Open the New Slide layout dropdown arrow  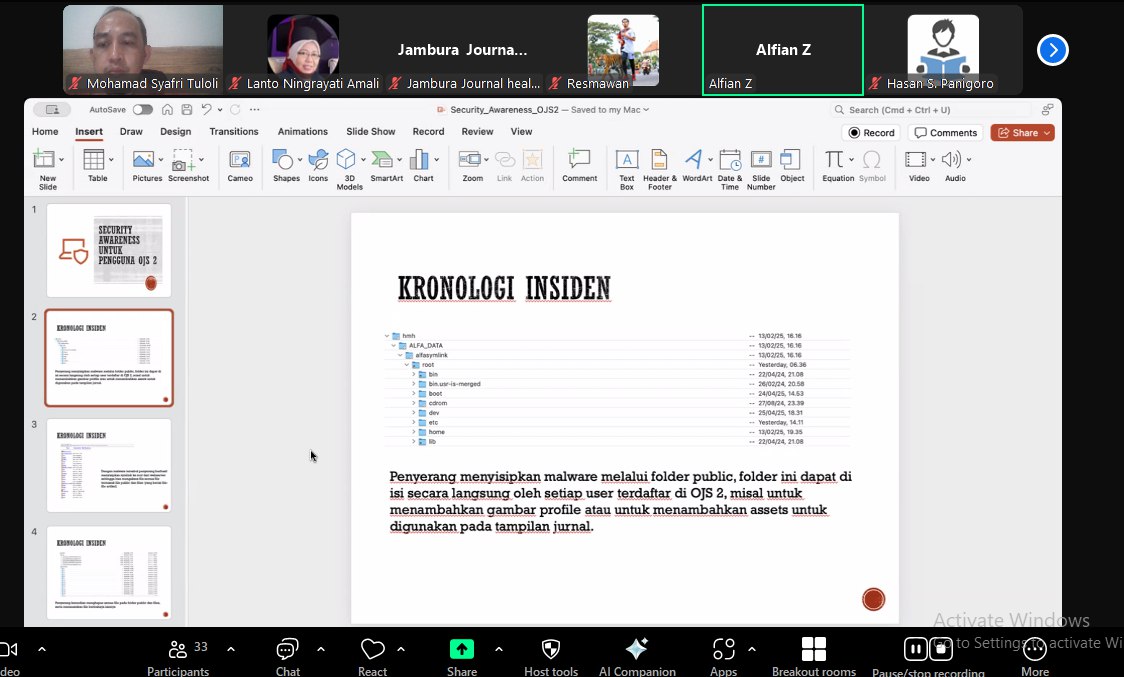[62, 159]
